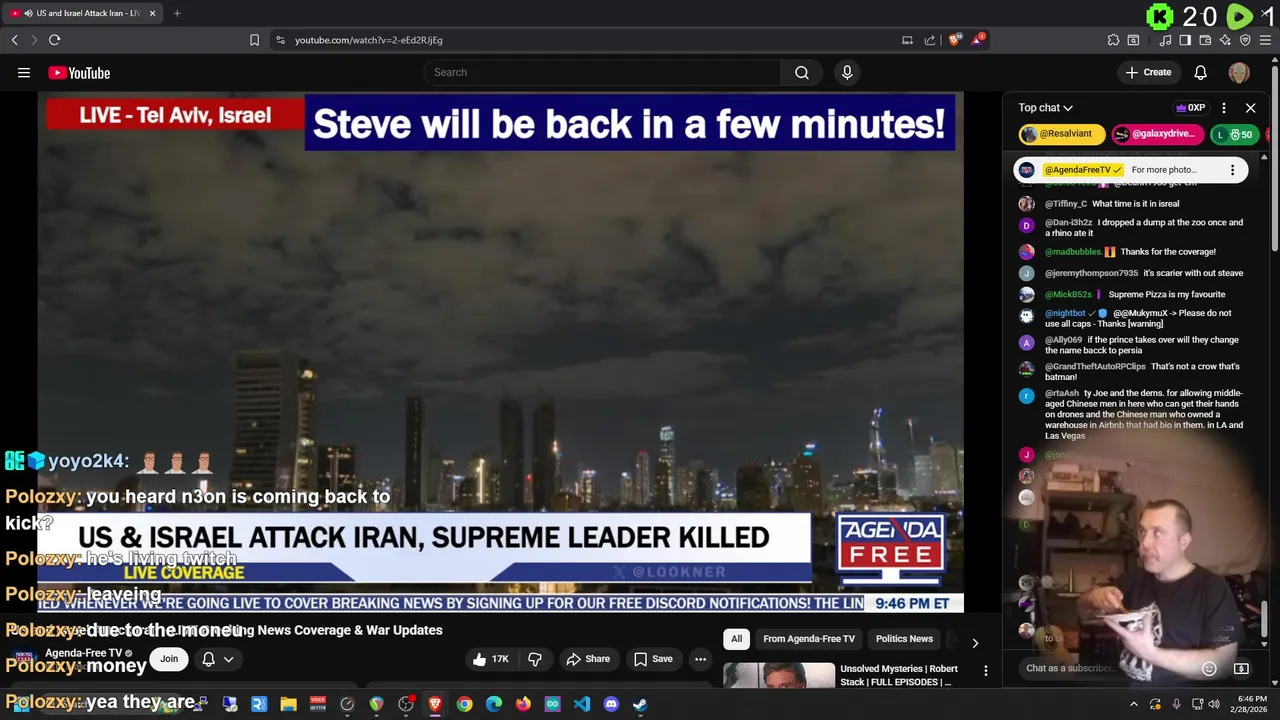Open Firefox from the taskbar
Screen dimensions: 1280x720
(x=523, y=704)
